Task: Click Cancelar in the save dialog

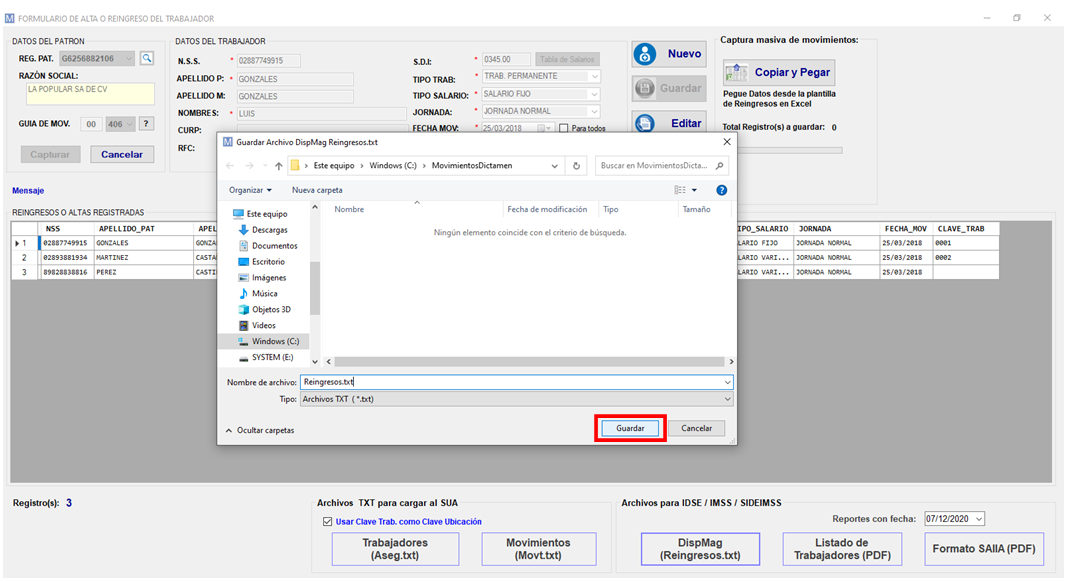Action: pos(696,428)
